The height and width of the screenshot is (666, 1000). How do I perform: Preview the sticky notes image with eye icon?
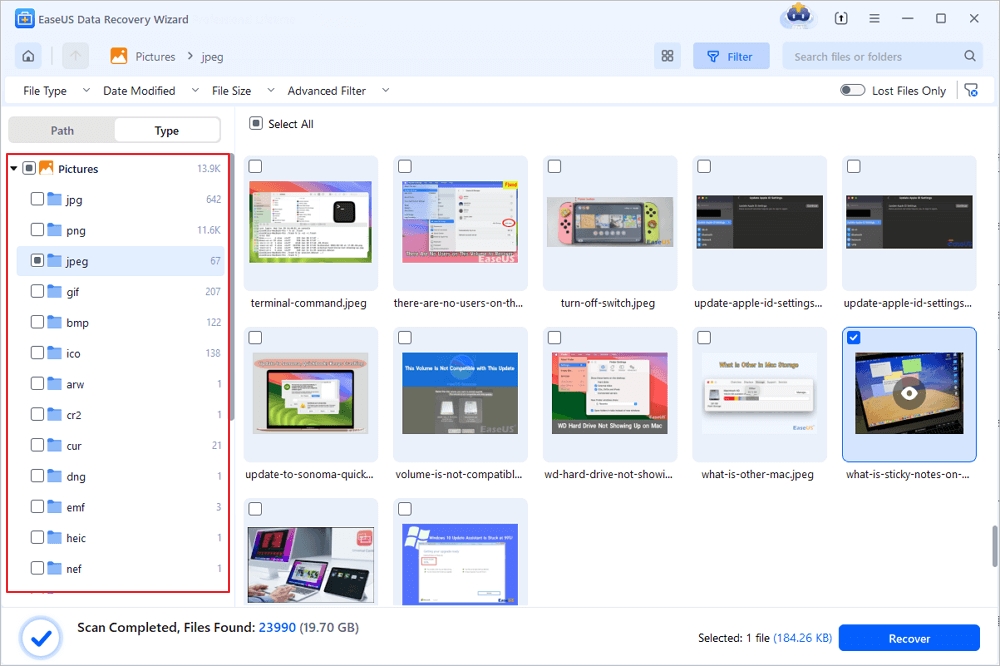tap(908, 393)
